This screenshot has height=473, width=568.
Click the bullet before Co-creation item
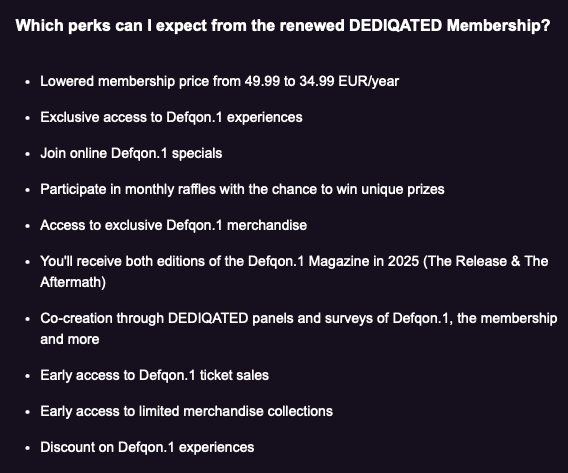[28, 319]
